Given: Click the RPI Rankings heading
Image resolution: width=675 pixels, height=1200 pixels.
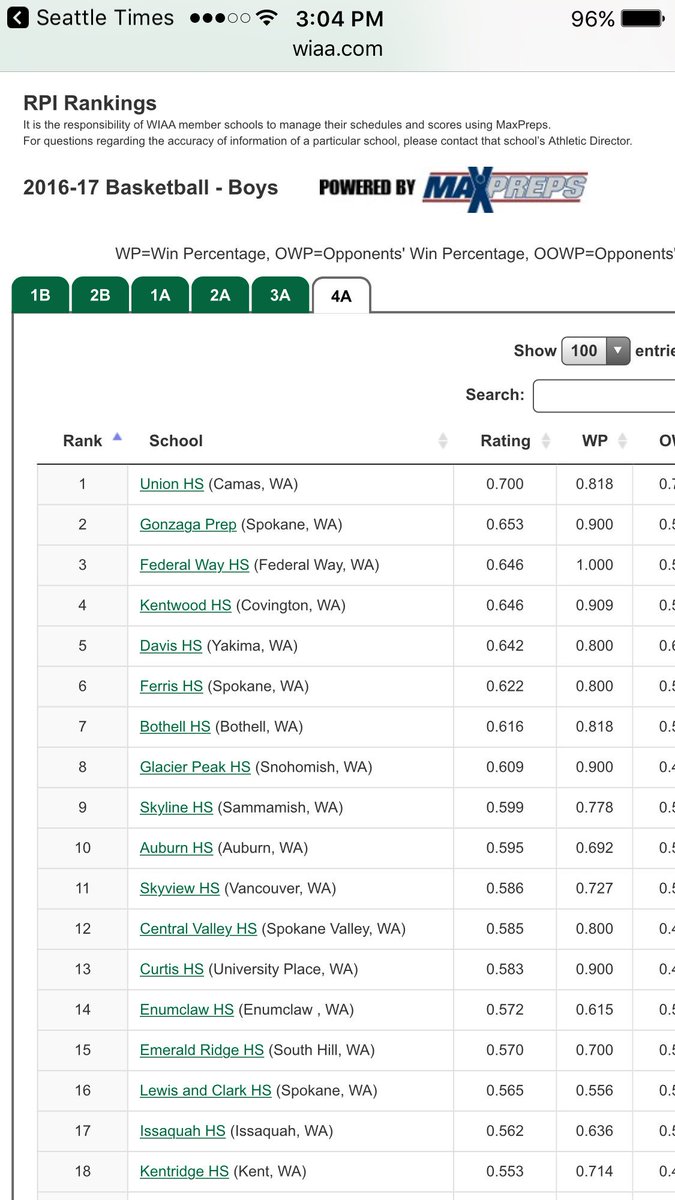Looking at the screenshot, I should pyautogui.click(x=90, y=103).
